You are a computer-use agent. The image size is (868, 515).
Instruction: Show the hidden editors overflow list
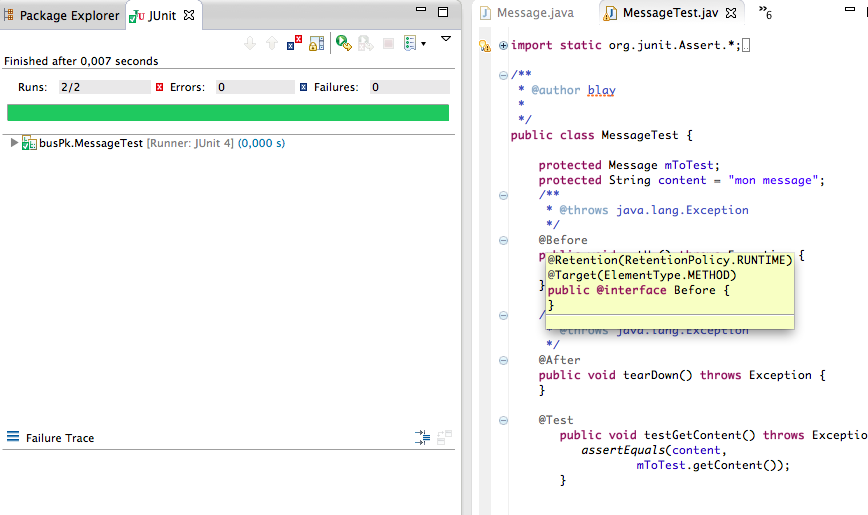[765, 13]
